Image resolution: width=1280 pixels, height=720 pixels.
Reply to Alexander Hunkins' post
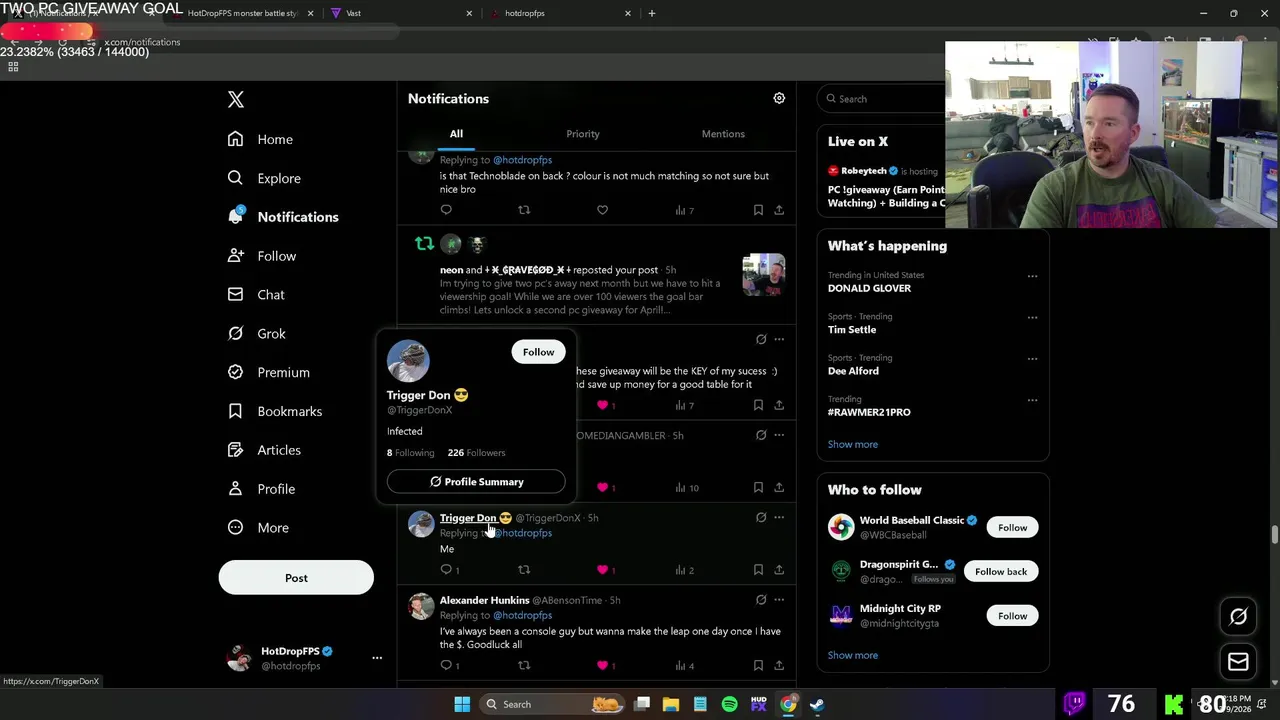pyautogui.click(x=450, y=665)
